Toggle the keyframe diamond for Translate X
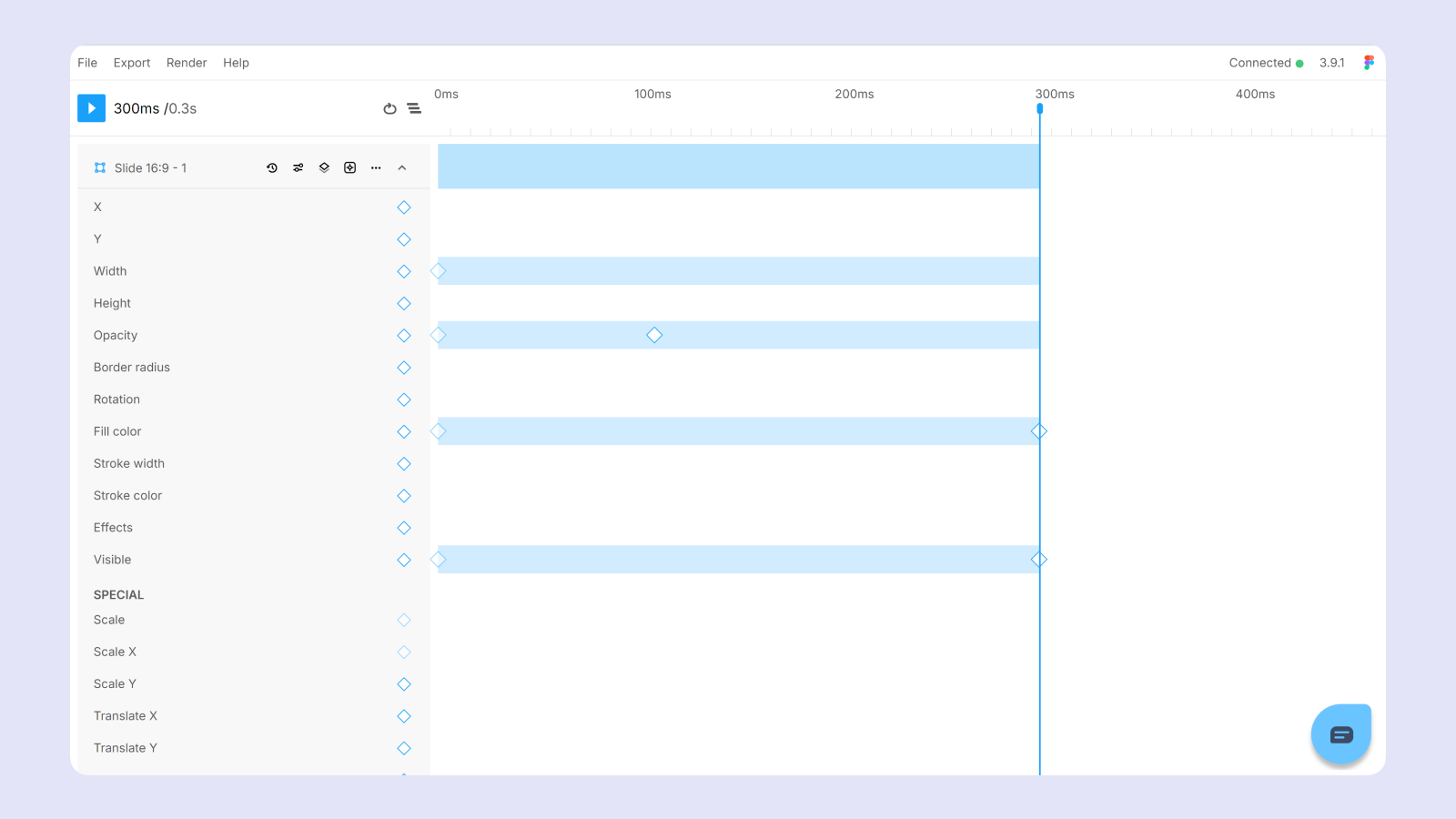This screenshot has height=819, width=1456. point(404,716)
